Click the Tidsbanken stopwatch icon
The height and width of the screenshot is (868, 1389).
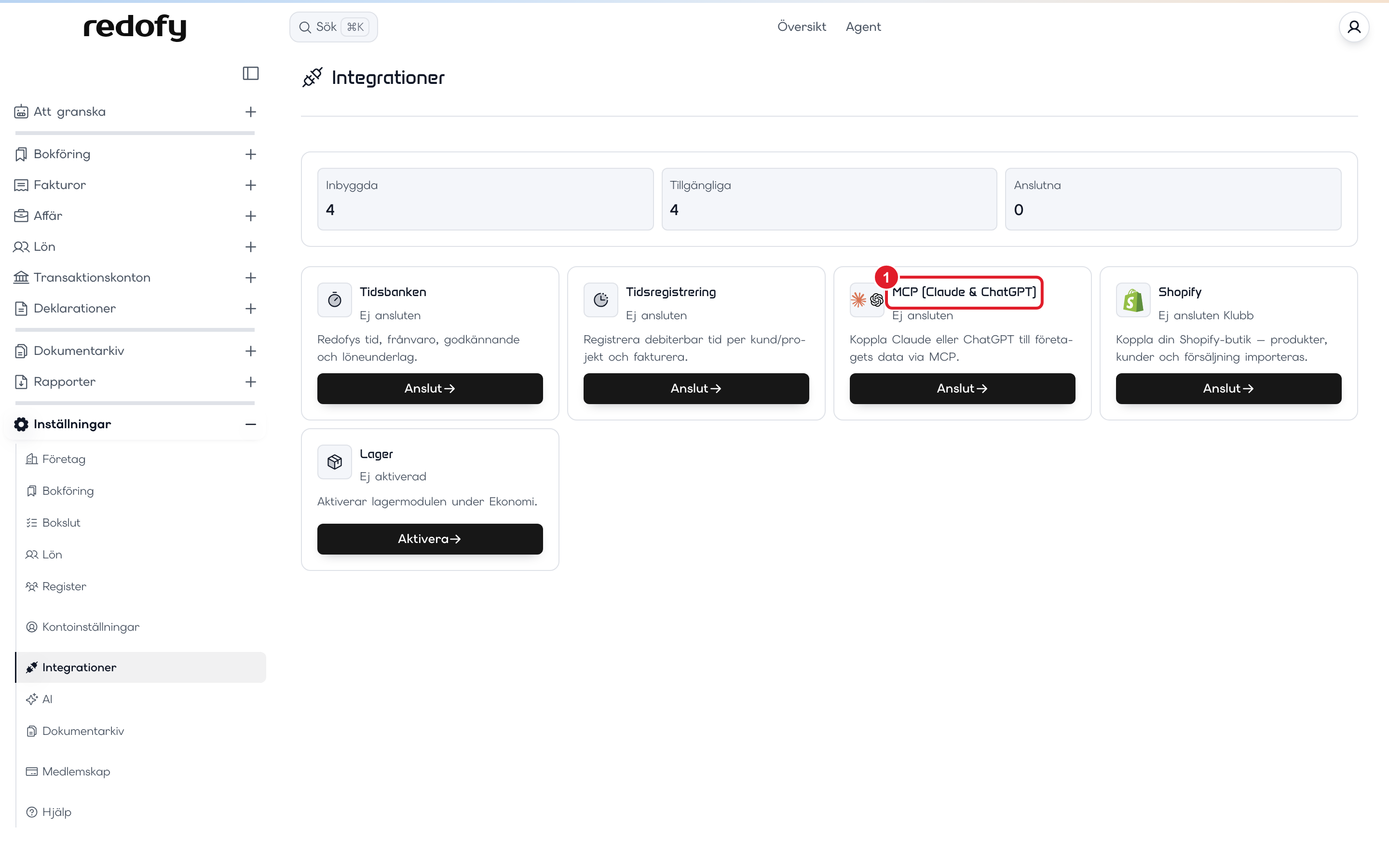335,299
